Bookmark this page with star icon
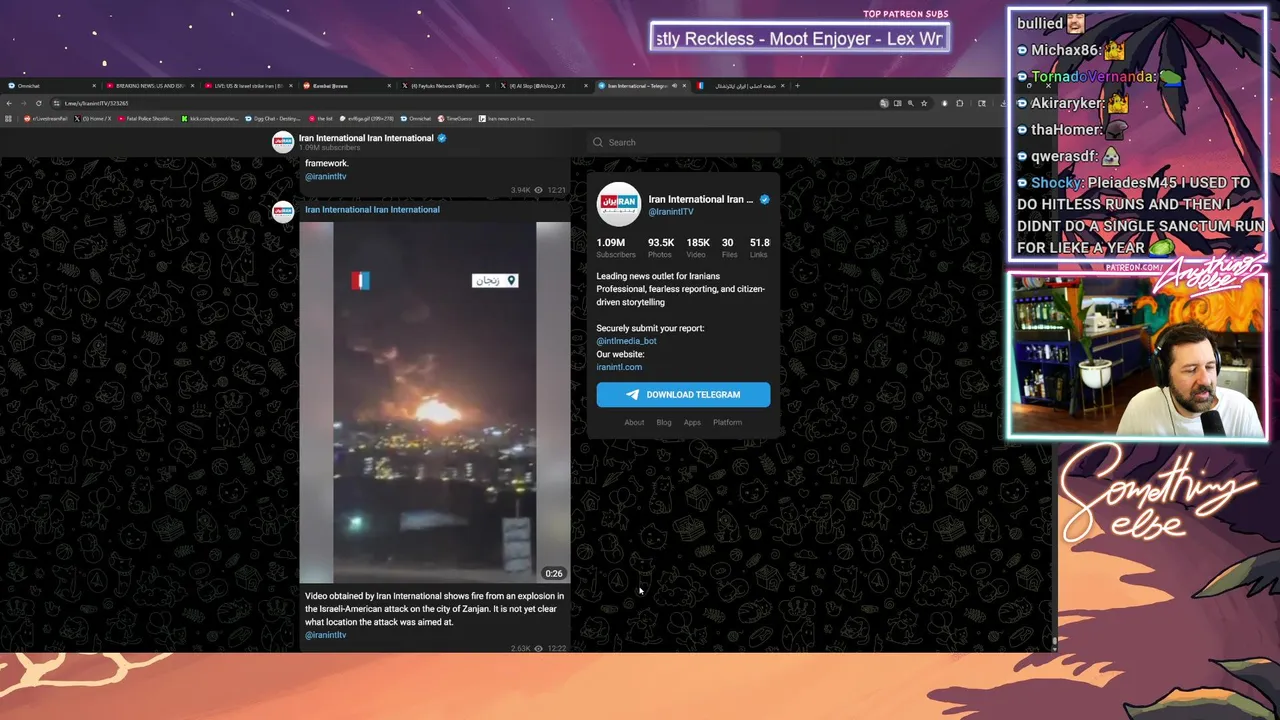The height and width of the screenshot is (720, 1280). [x=924, y=103]
